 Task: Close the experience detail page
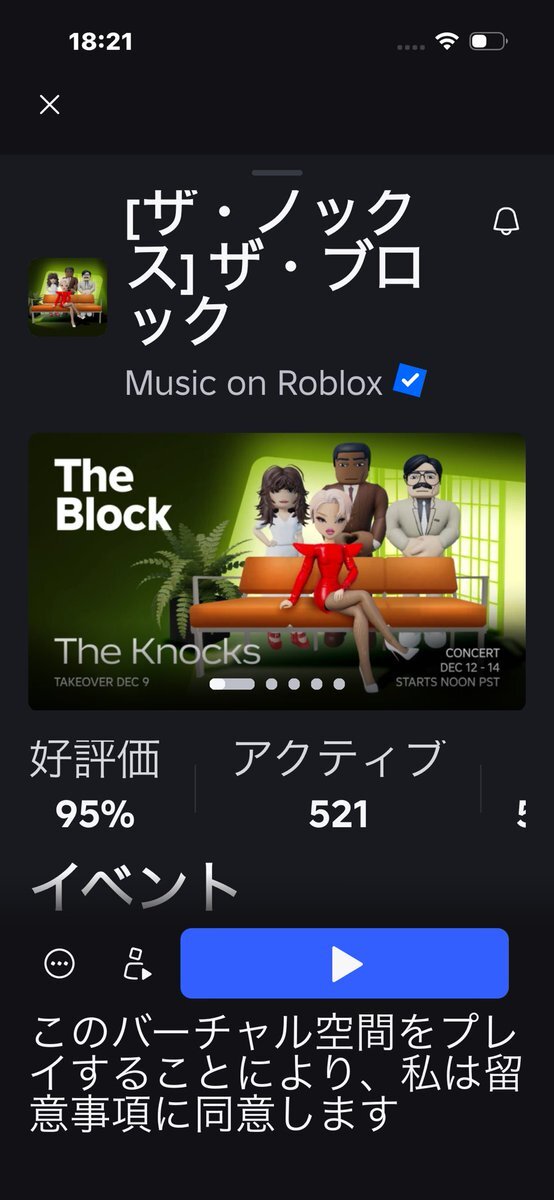coord(49,104)
